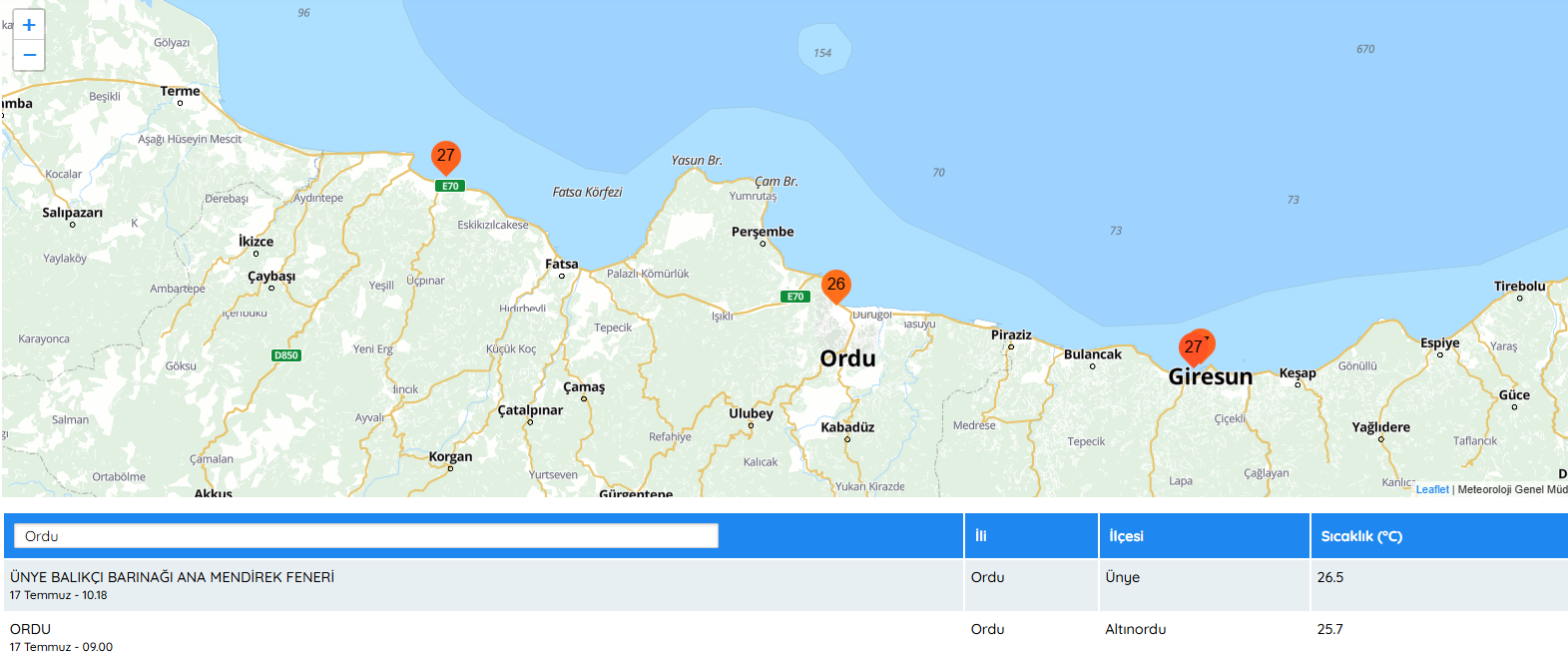Click the Yağlıdere label on map
The image size is (1568, 668).
click(1380, 427)
